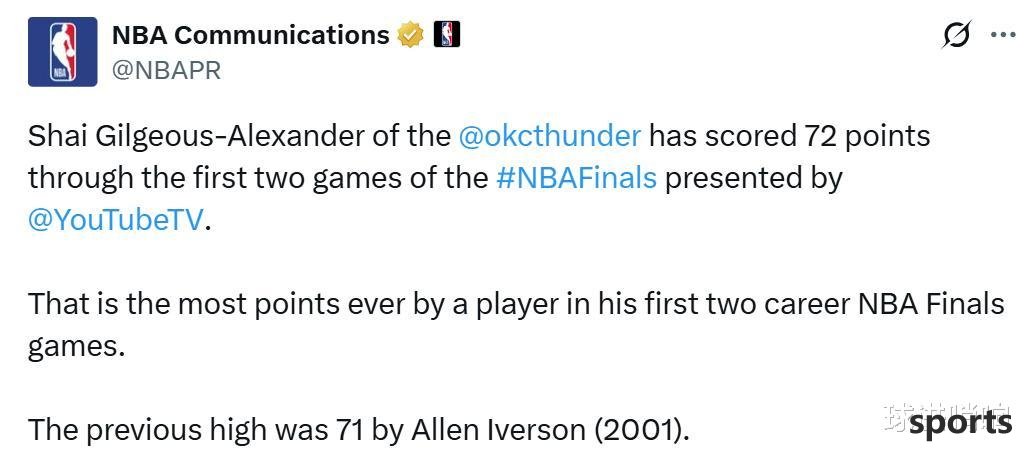This screenshot has width=1027, height=454.
Task: Open the NBA Communications display name
Action: (x=251, y=35)
